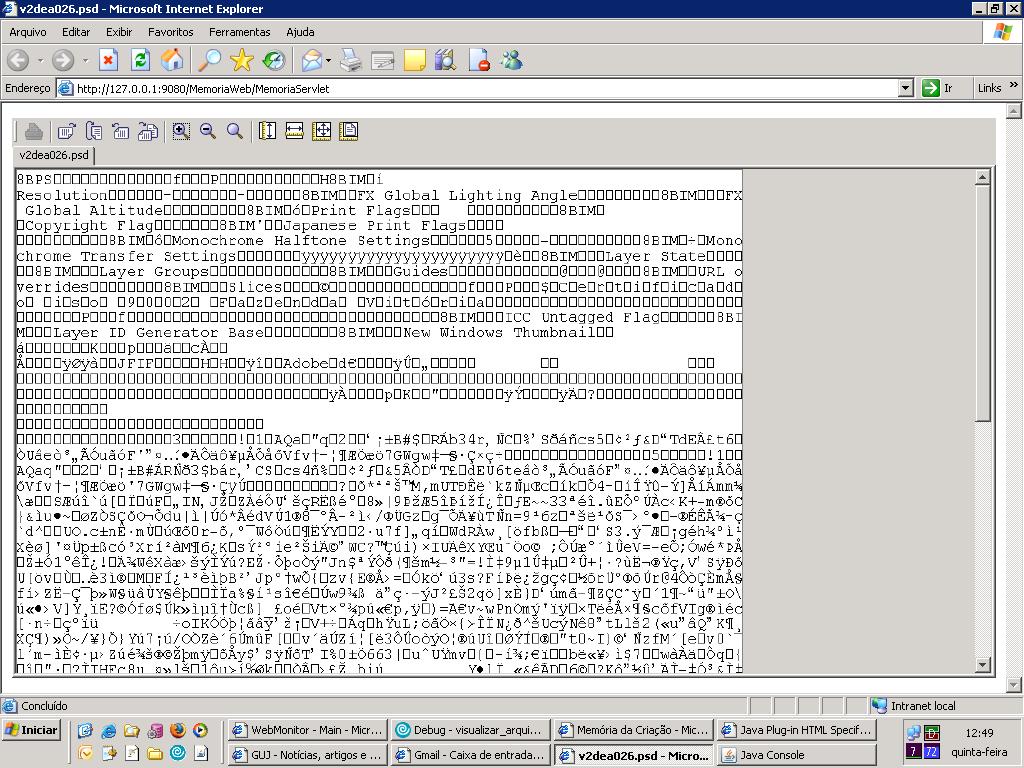The image size is (1024, 768).
Task: Open the Ferramentas menu
Action: (x=239, y=32)
